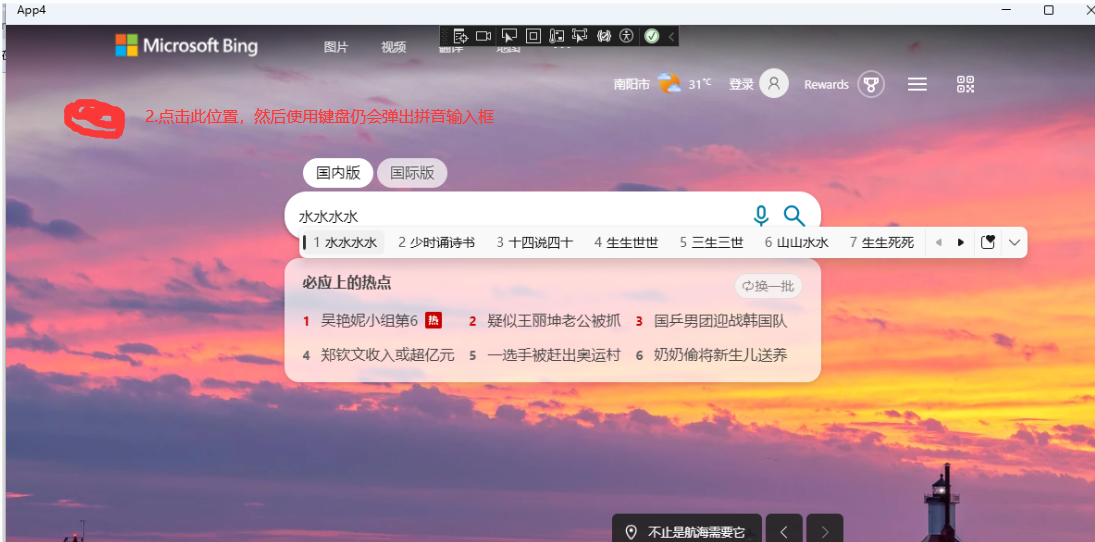Choose IME candidate 6 山山水水
The width and height of the screenshot is (1095, 542).
click(x=796, y=243)
